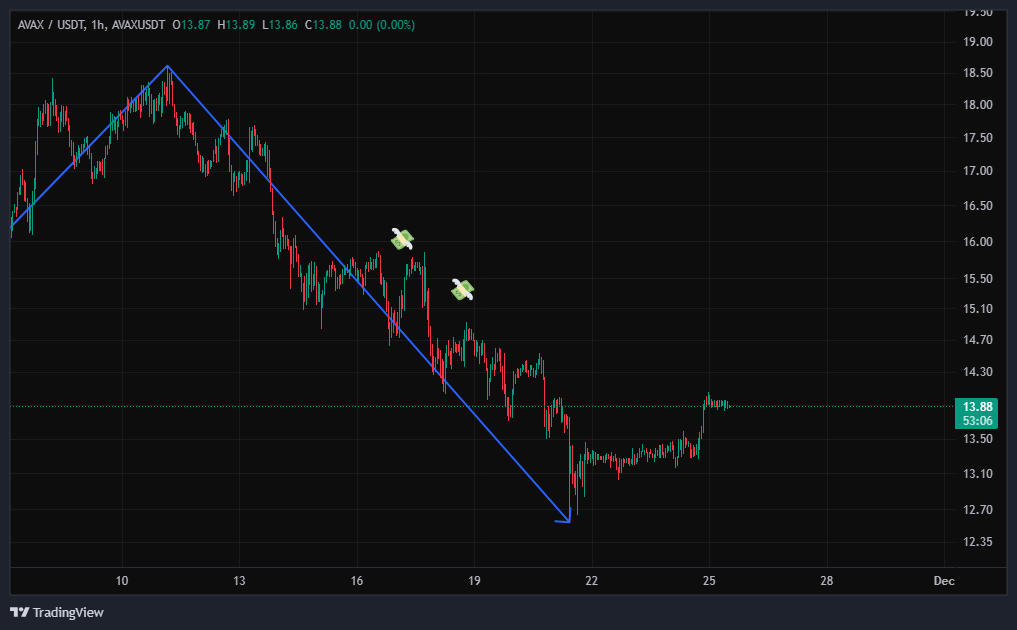Click the AVAXUSDT ticker text in legend

[x=137, y=24]
